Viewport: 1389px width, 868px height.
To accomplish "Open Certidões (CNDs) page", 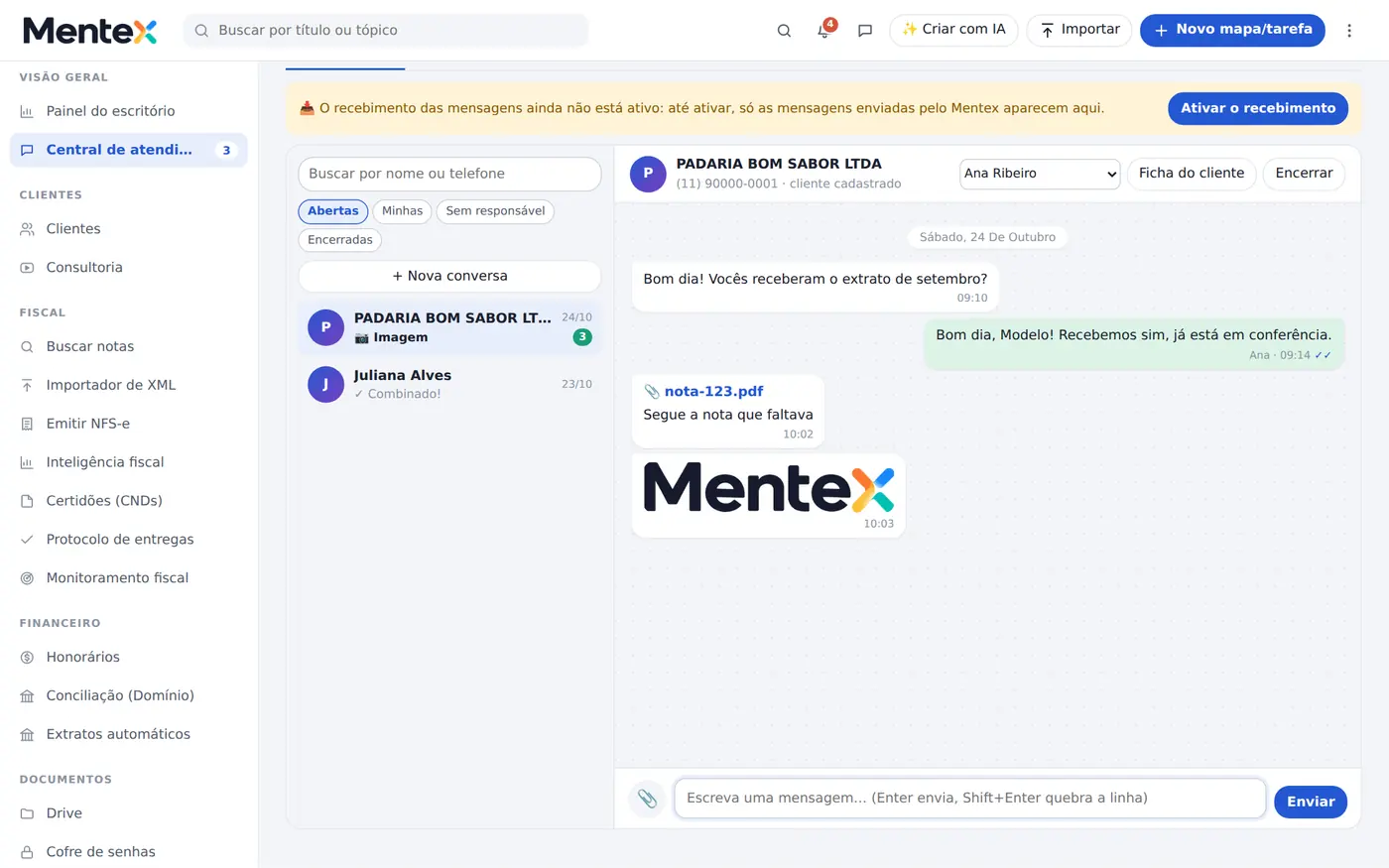I will point(129,501).
